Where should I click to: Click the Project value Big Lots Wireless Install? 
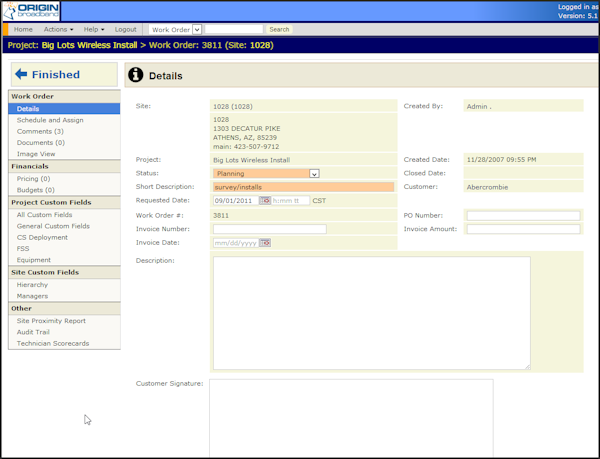pyautogui.click(x=251, y=160)
